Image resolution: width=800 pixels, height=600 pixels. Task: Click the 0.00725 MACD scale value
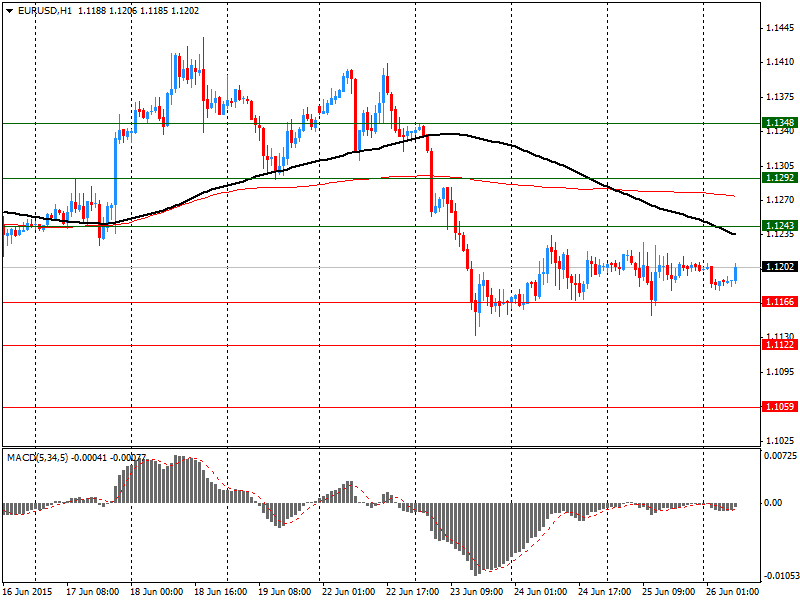(x=780, y=456)
